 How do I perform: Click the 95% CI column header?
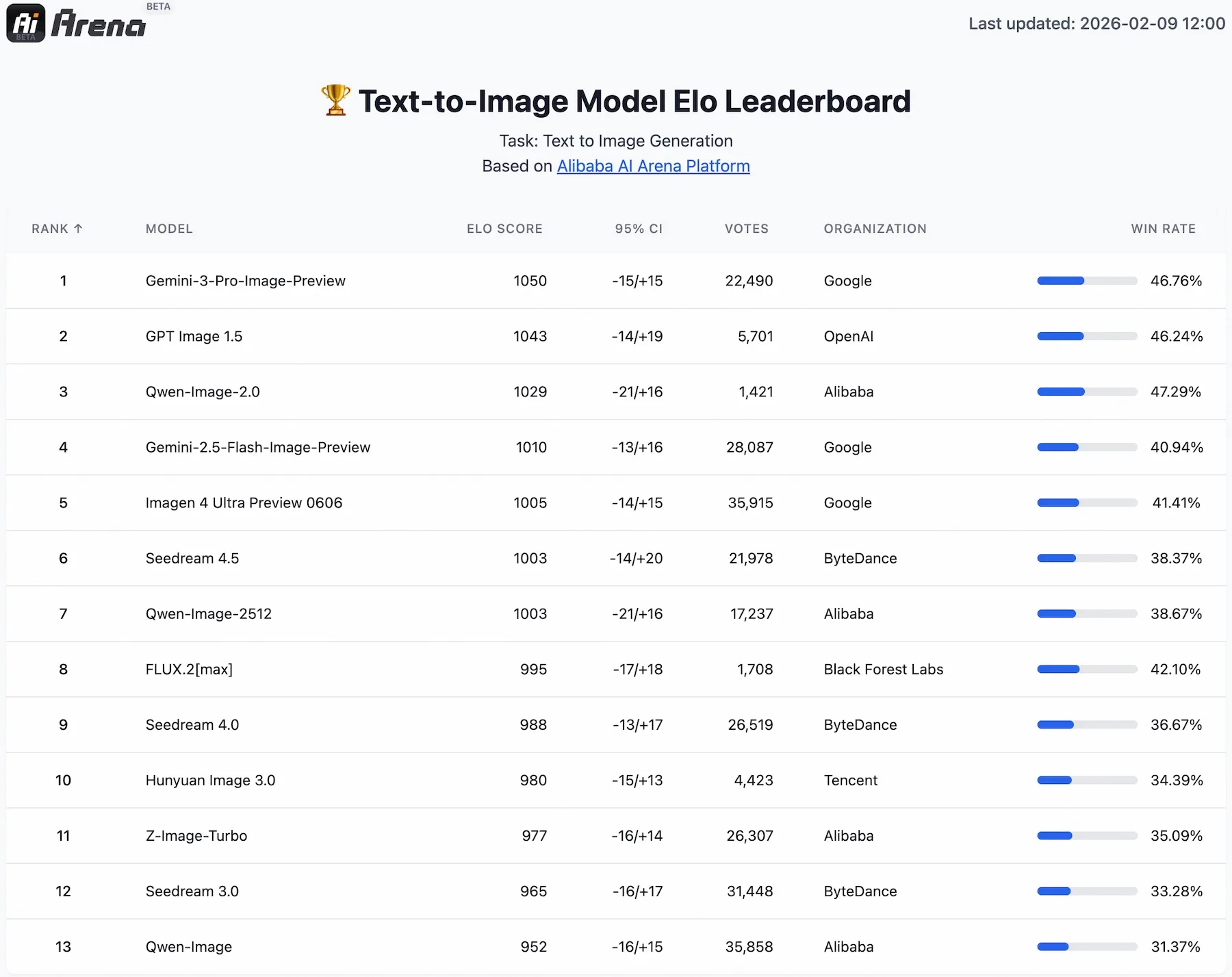(638, 228)
